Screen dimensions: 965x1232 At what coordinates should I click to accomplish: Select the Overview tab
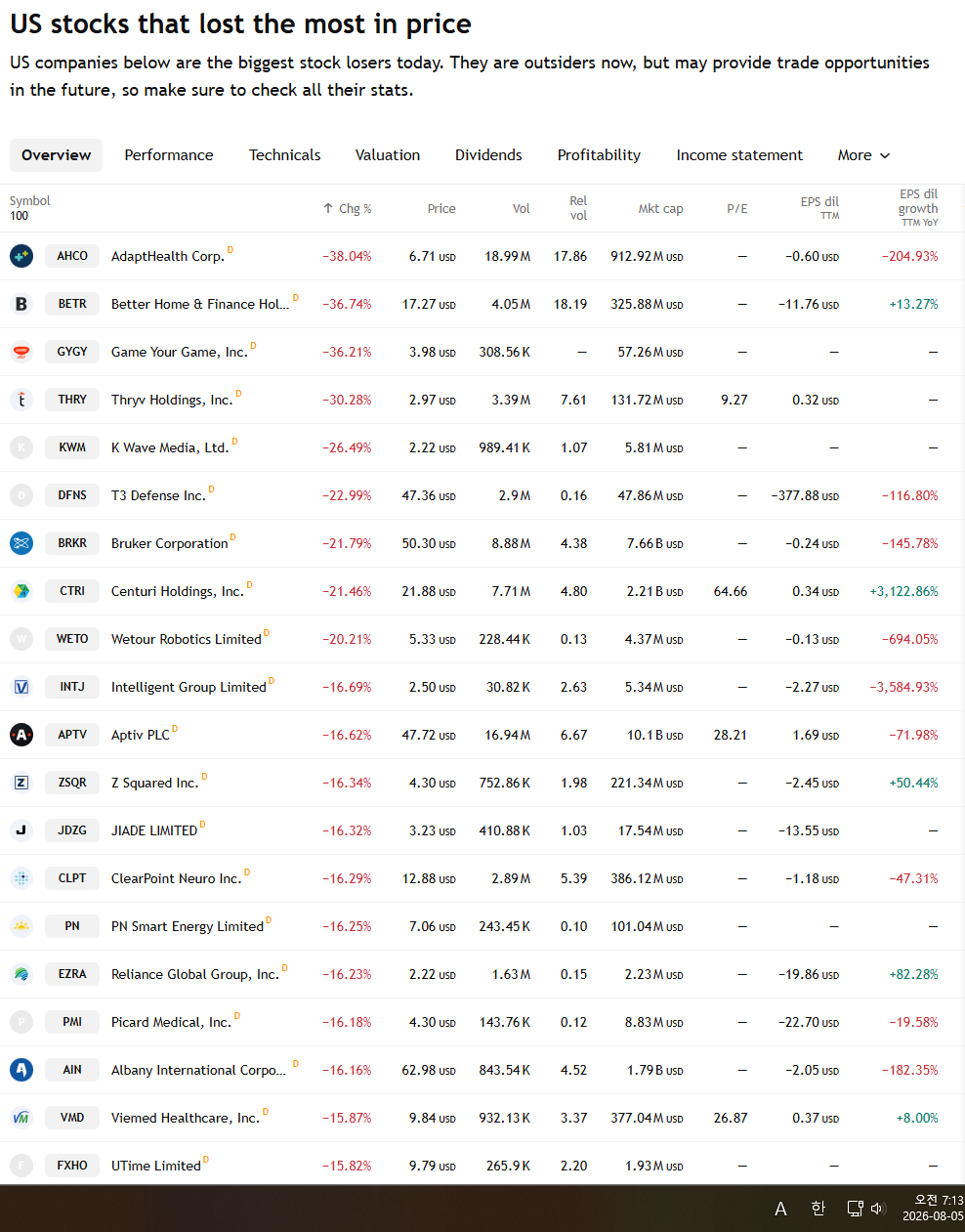(56, 155)
